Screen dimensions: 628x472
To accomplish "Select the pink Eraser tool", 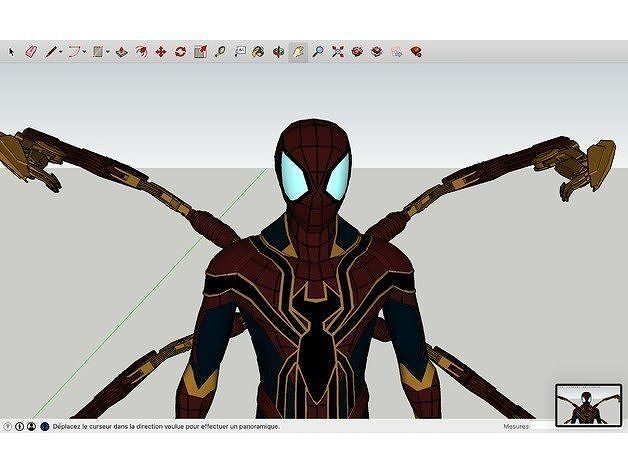I will coord(31,52).
